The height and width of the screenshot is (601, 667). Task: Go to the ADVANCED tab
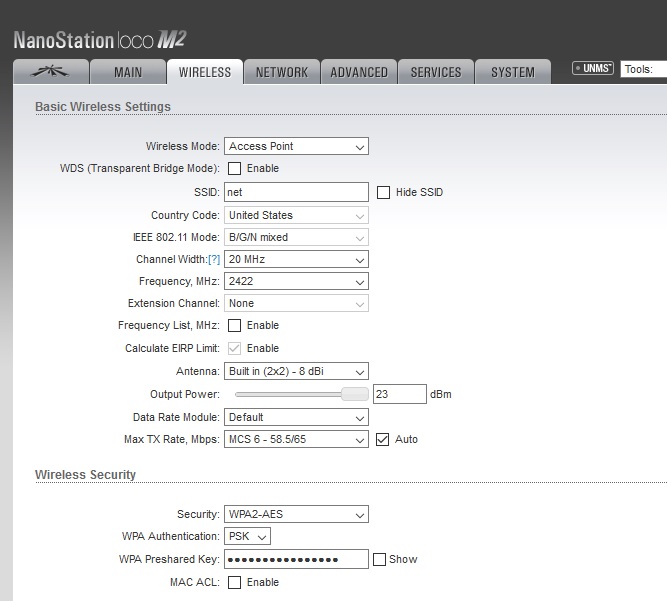[359, 72]
